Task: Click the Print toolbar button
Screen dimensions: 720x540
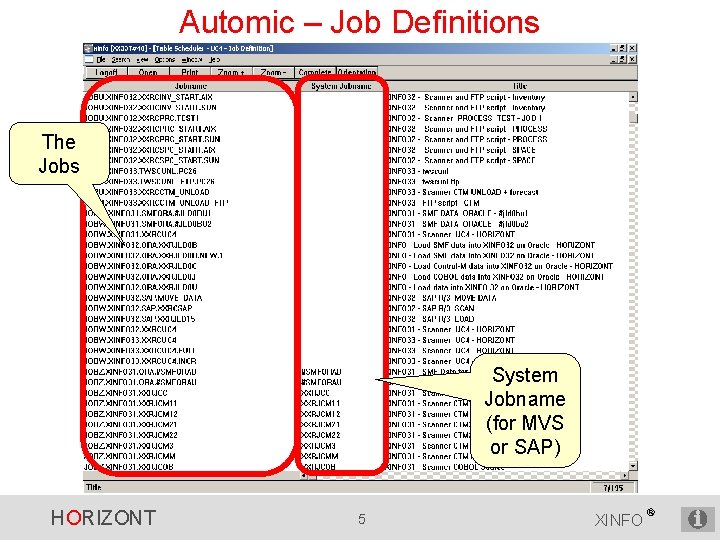Action: pyautogui.click(x=190, y=72)
